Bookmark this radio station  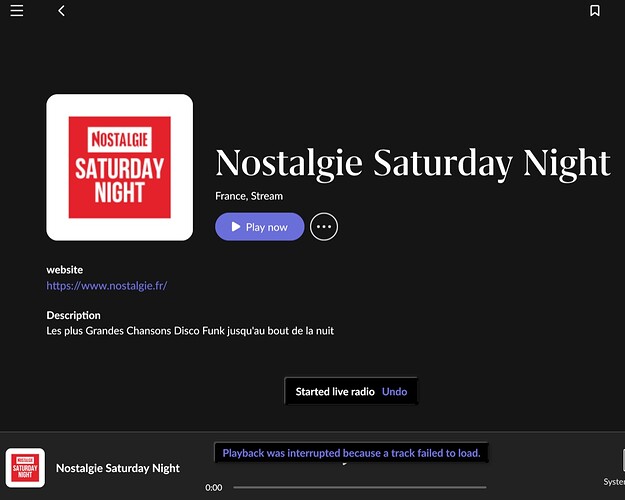pos(595,11)
